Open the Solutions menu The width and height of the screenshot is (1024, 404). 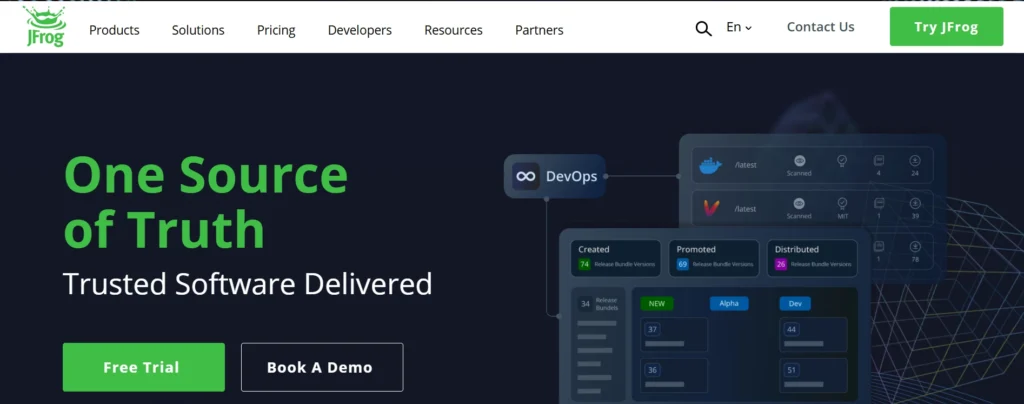coord(198,30)
